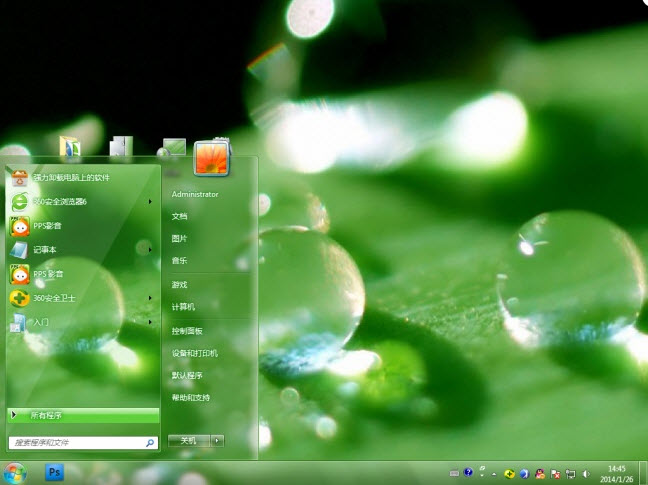Click the volume speaker icon in the tray
Screen dimensions: 648x485
tap(586, 473)
